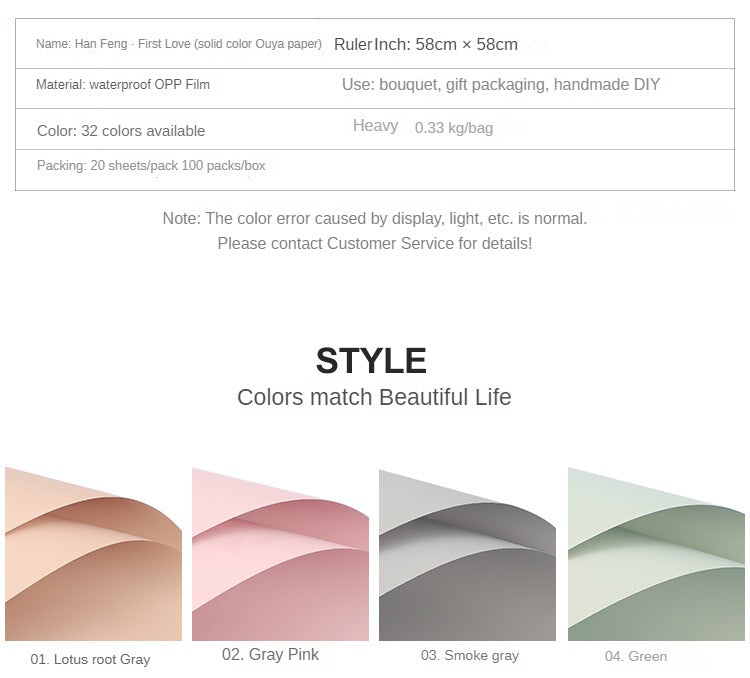Screen dimensions: 750x678
Task: Click the '02. Gray Pink' label
Action: click(x=270, y=655)
